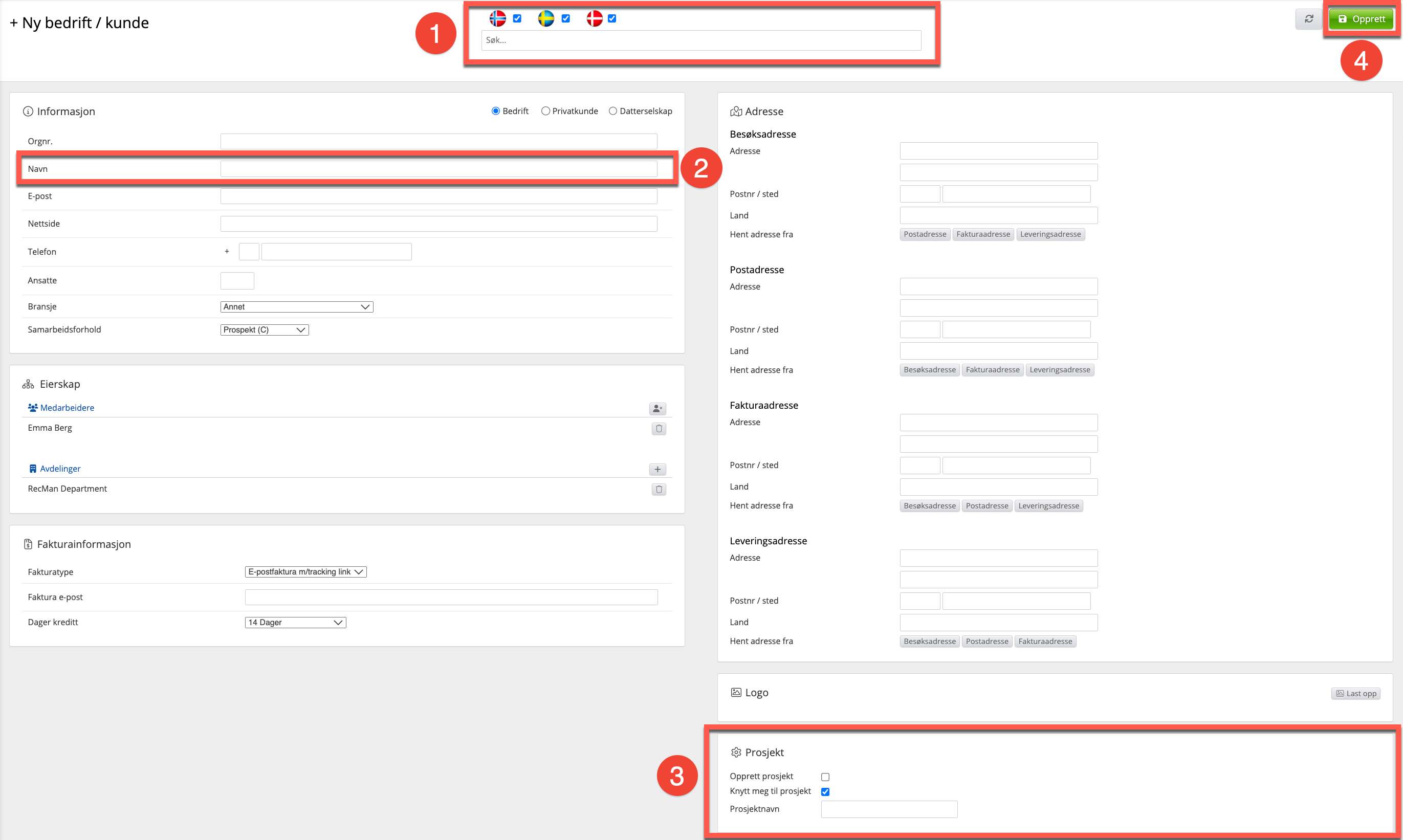
Task: Click the Besøksadresse Land field
Action: pos(999,216)
